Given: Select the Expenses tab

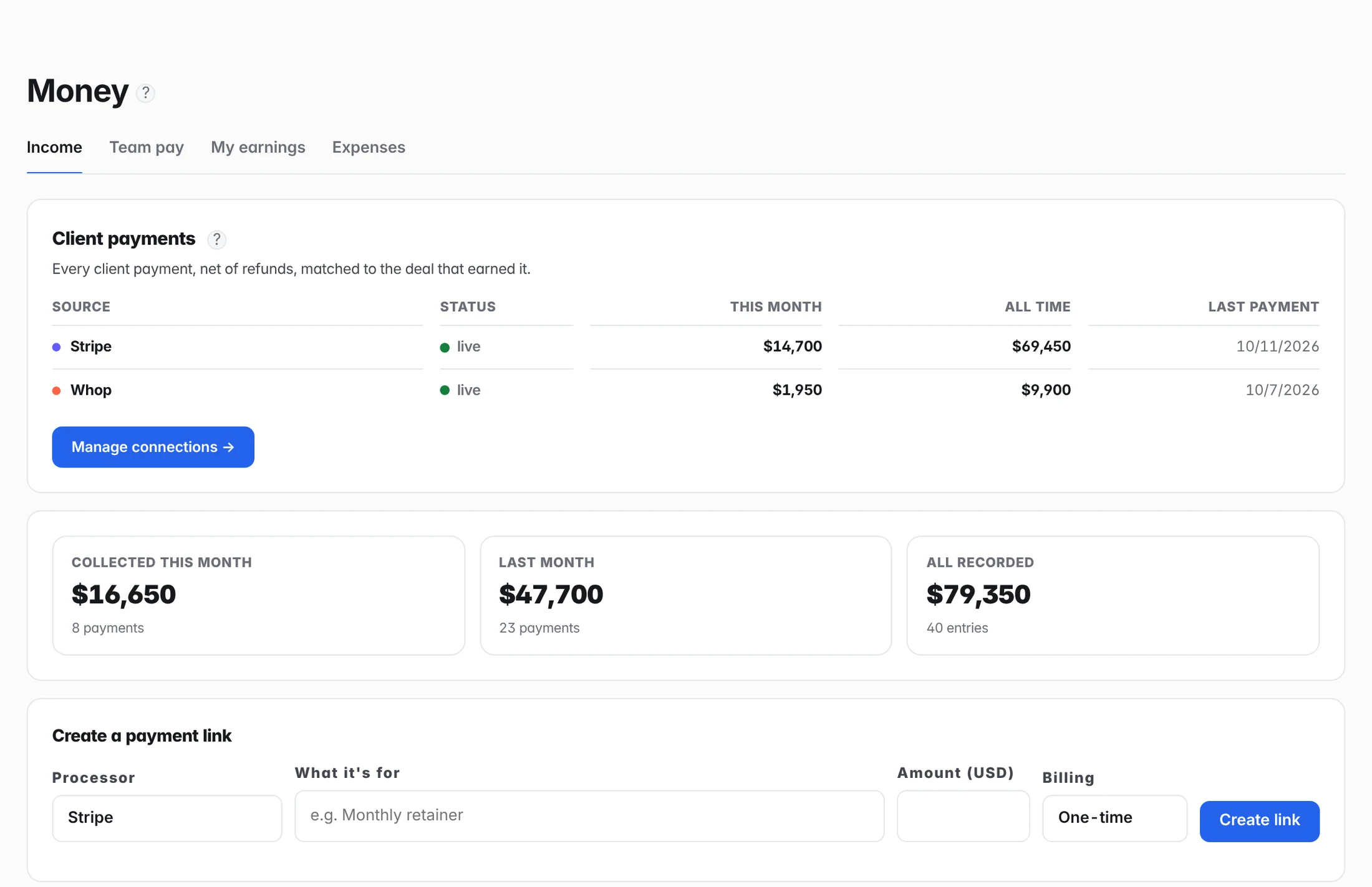Looking at the screenshot, I should (369, 148).
